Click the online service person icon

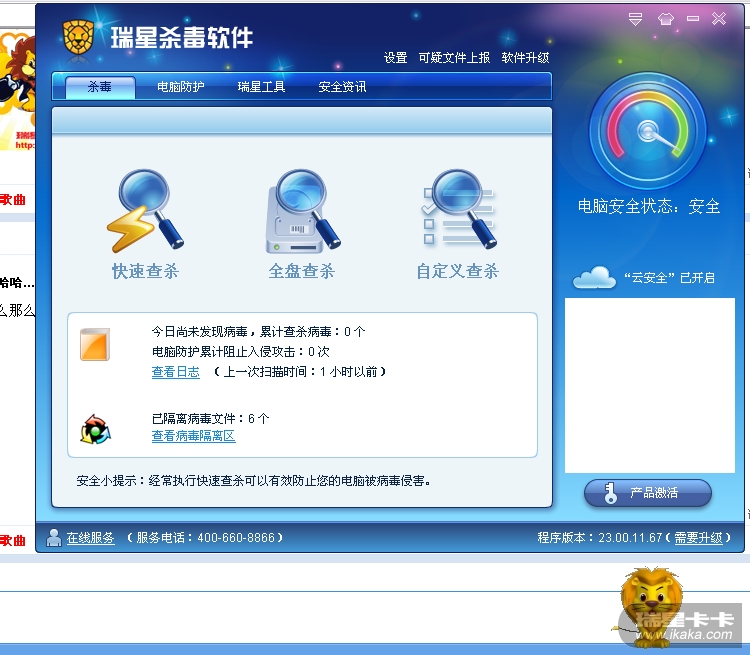(x=54, y=538)
